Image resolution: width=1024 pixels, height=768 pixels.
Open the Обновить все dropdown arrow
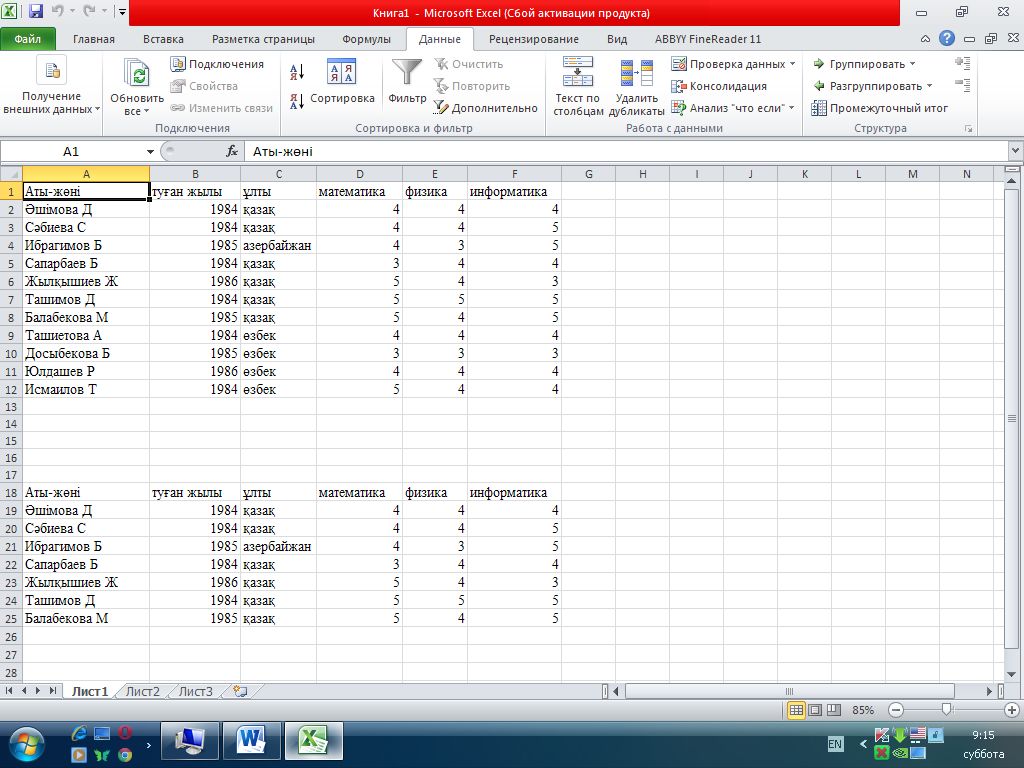tap(146, 112)
